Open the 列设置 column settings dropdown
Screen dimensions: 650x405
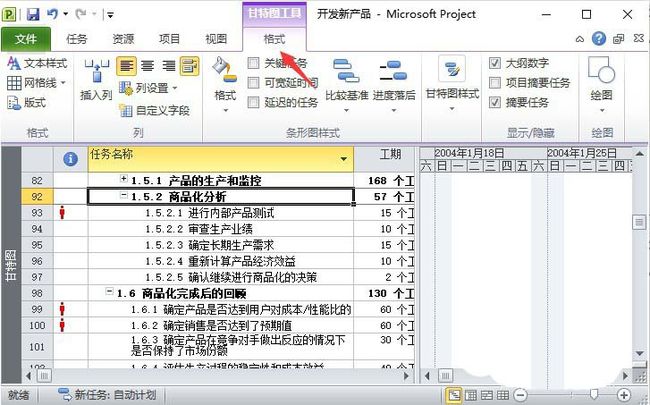[x=175, y=88]
